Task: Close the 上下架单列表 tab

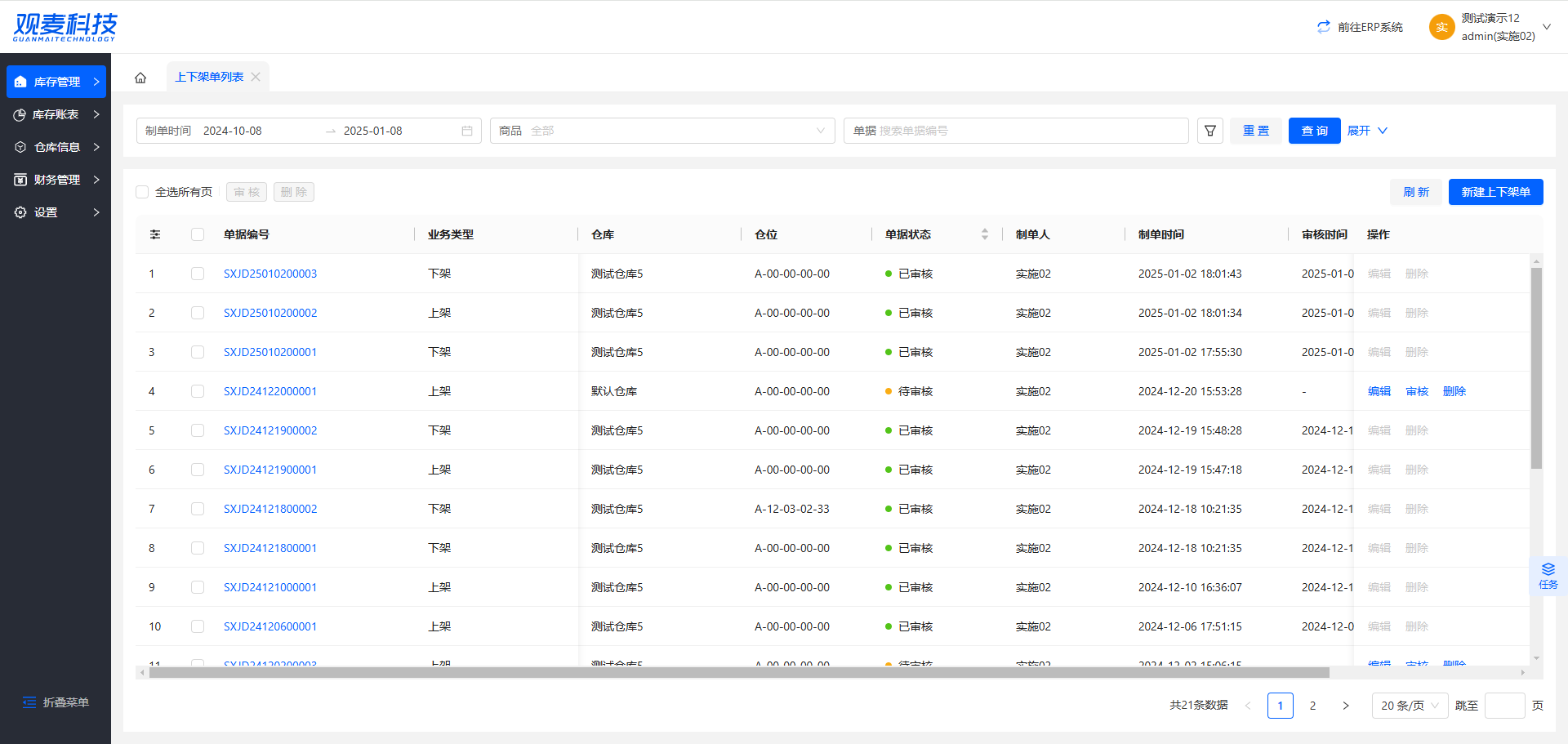Action: coord(256,77)
